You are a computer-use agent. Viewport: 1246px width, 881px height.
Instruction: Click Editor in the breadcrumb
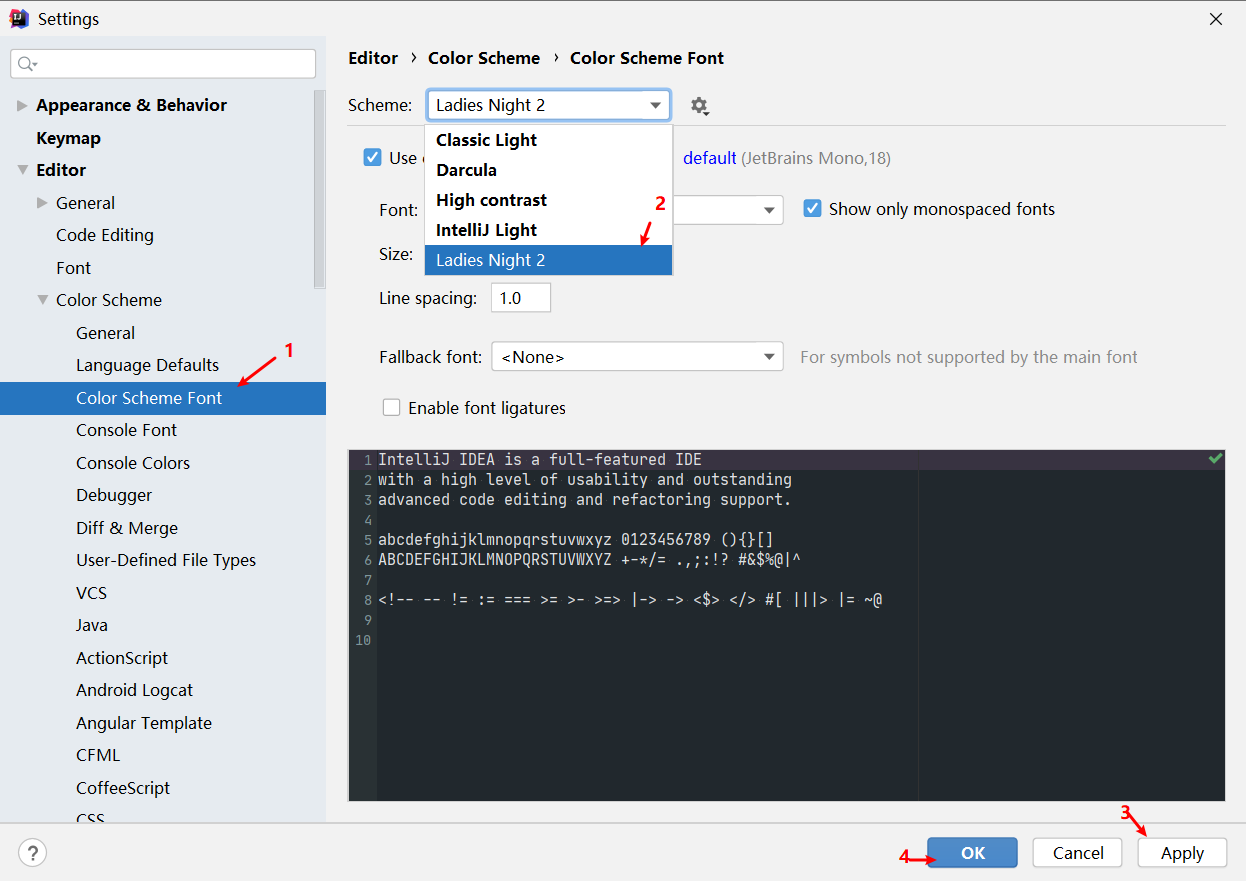tap(373, 58)
